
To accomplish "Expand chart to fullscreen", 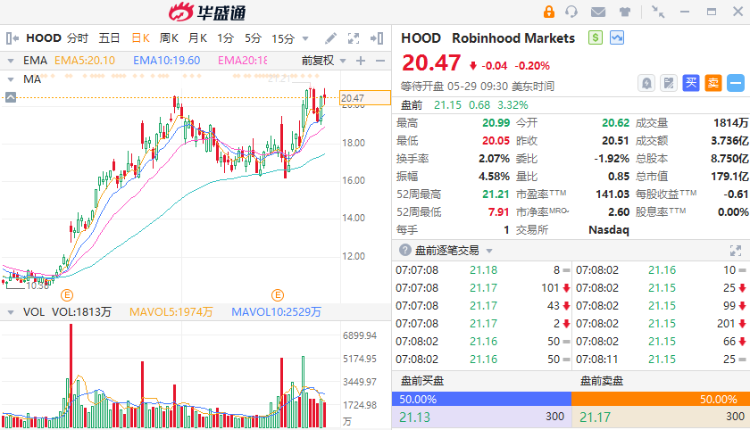I will (x=353, y=38).
